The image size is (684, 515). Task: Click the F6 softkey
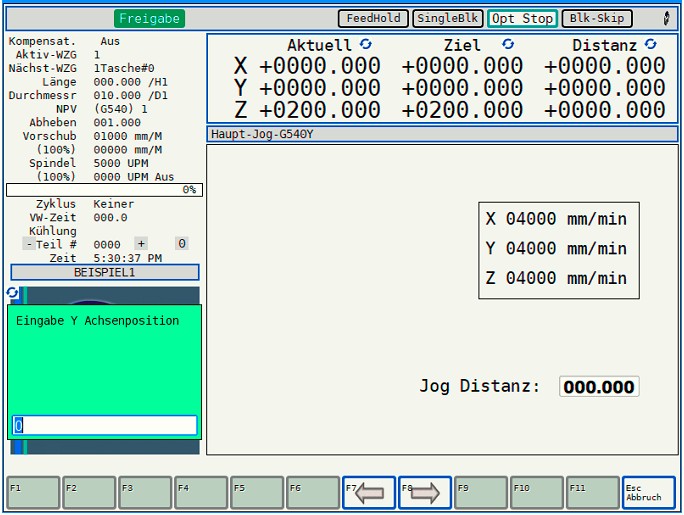tap(313, 493)
